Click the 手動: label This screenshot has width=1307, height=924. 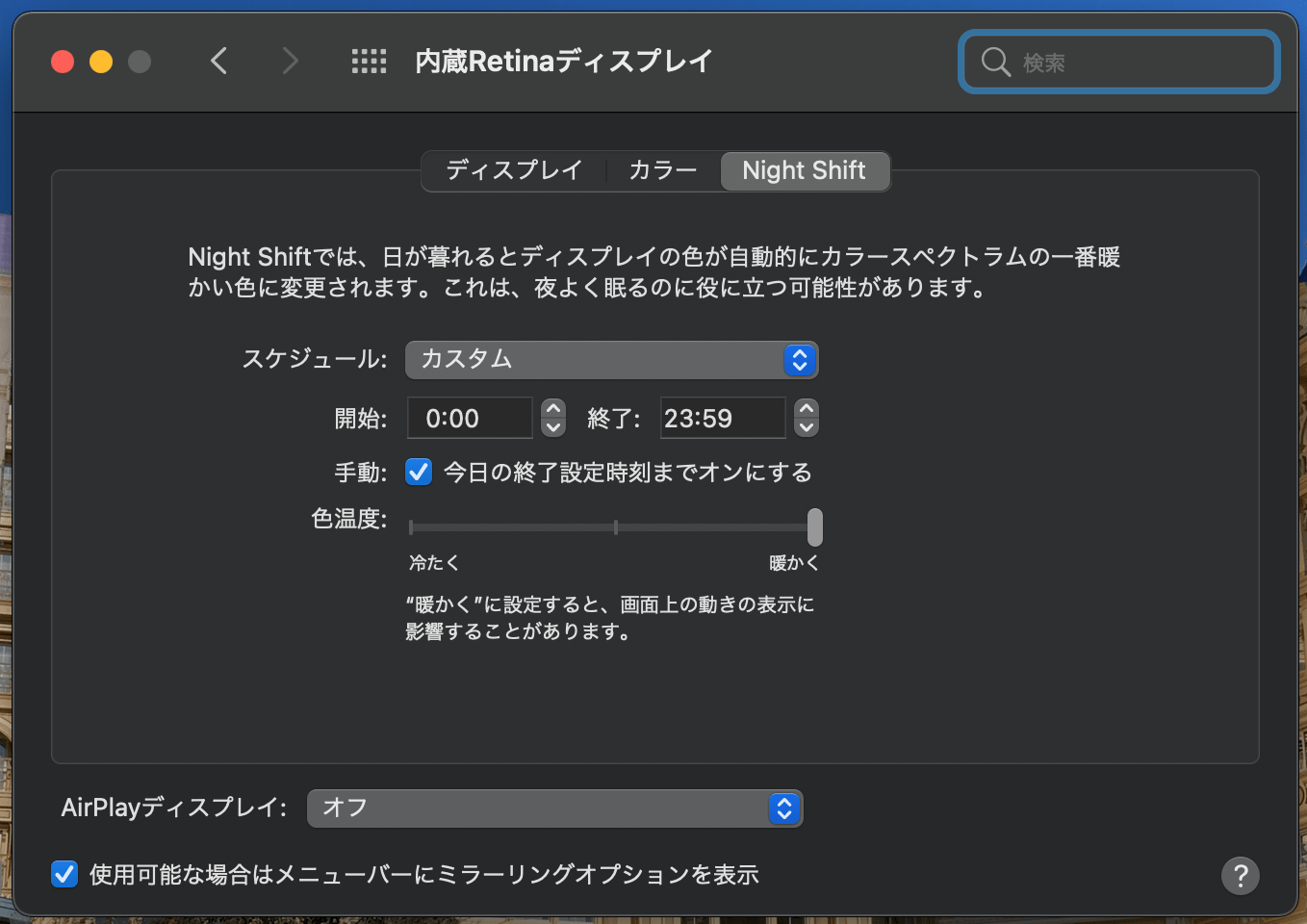click(x=361, y=473)
